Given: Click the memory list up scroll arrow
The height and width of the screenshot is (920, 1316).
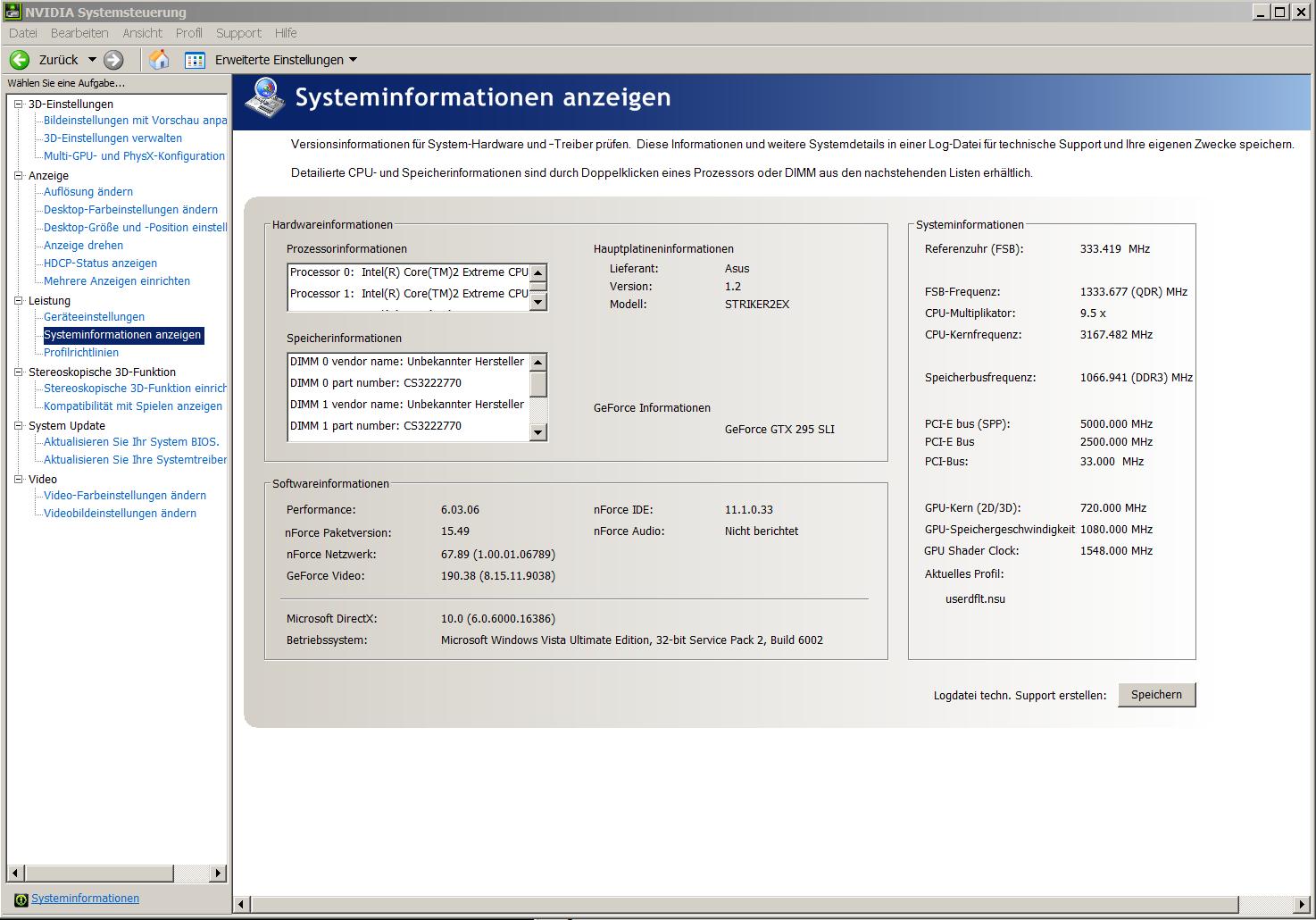Looking at the screenshot, I should point(537,362).
